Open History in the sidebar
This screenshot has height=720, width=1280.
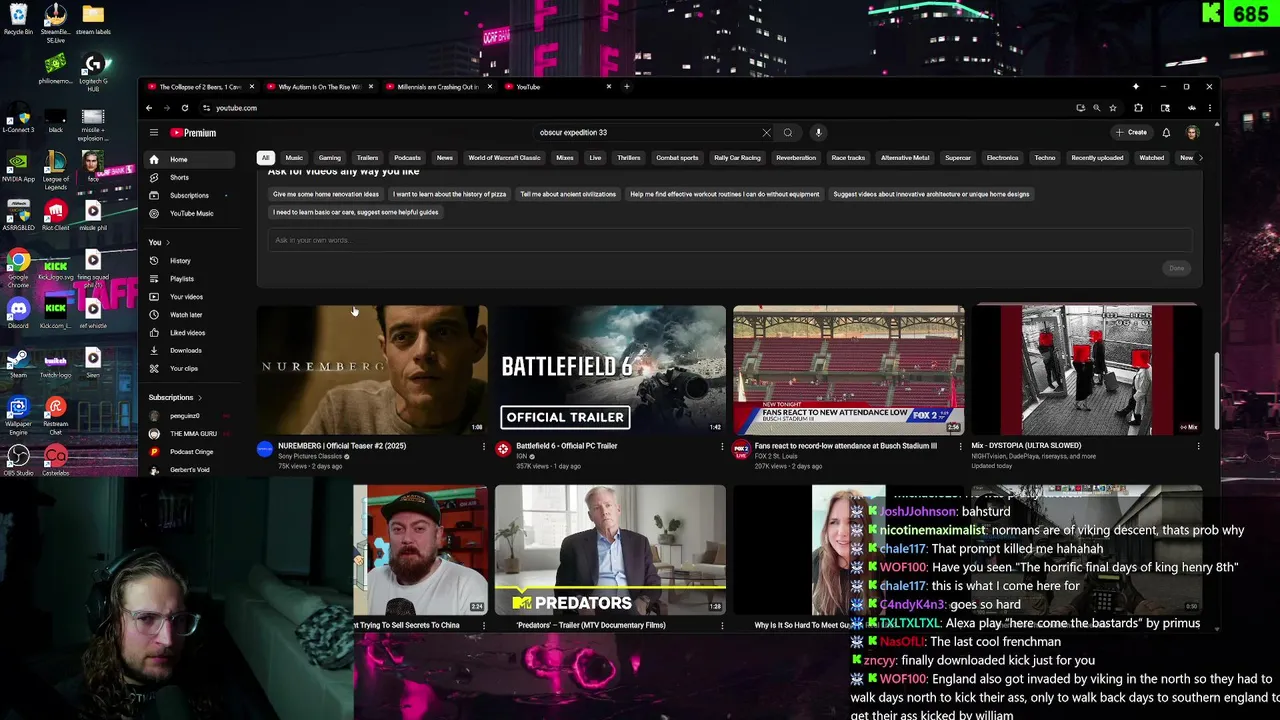coord(190,260)
